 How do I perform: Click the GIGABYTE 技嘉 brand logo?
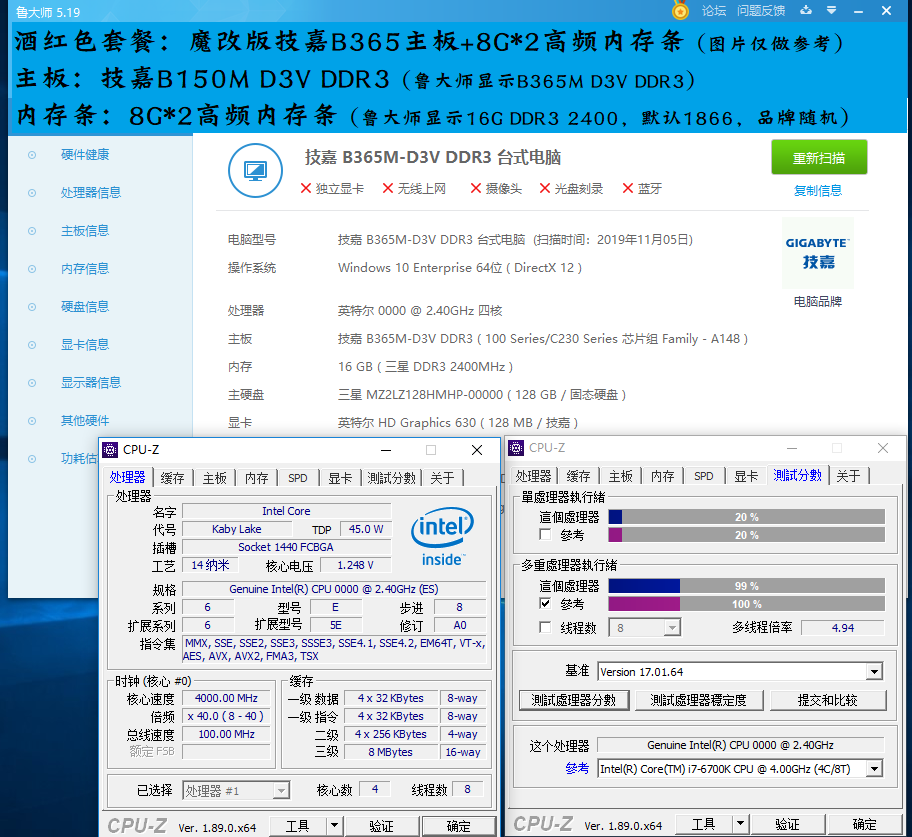coord(818,253)
